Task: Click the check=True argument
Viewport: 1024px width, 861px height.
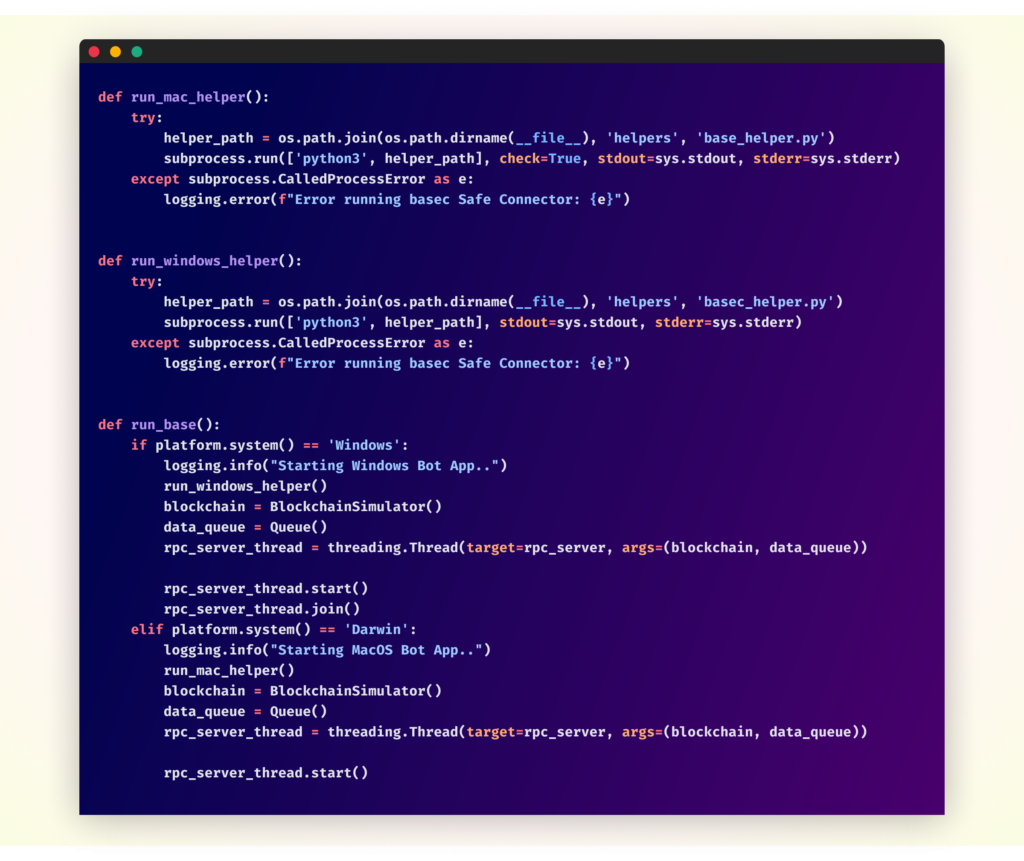Action: 540,159
